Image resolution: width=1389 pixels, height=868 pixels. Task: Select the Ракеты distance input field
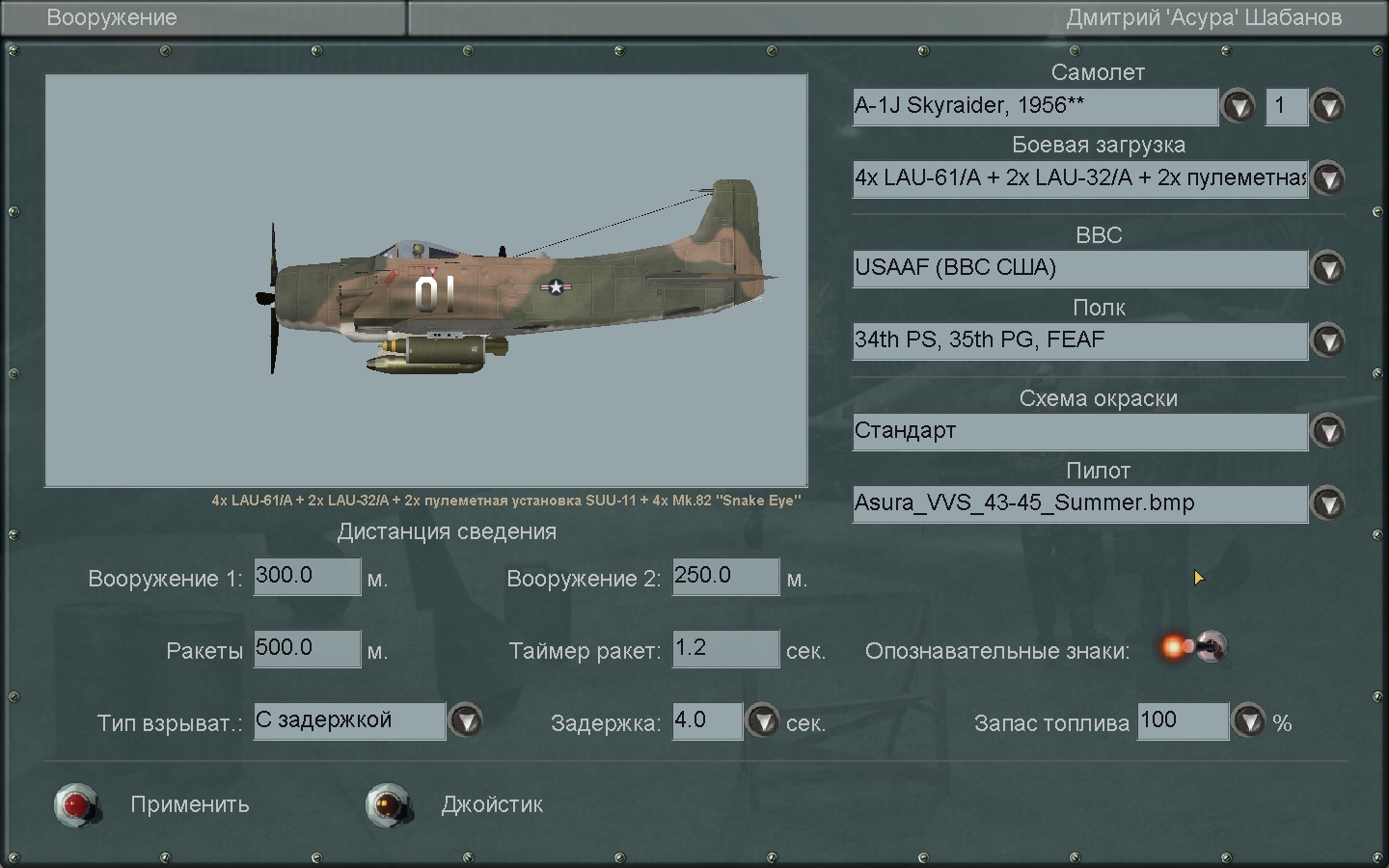[307, 648]
